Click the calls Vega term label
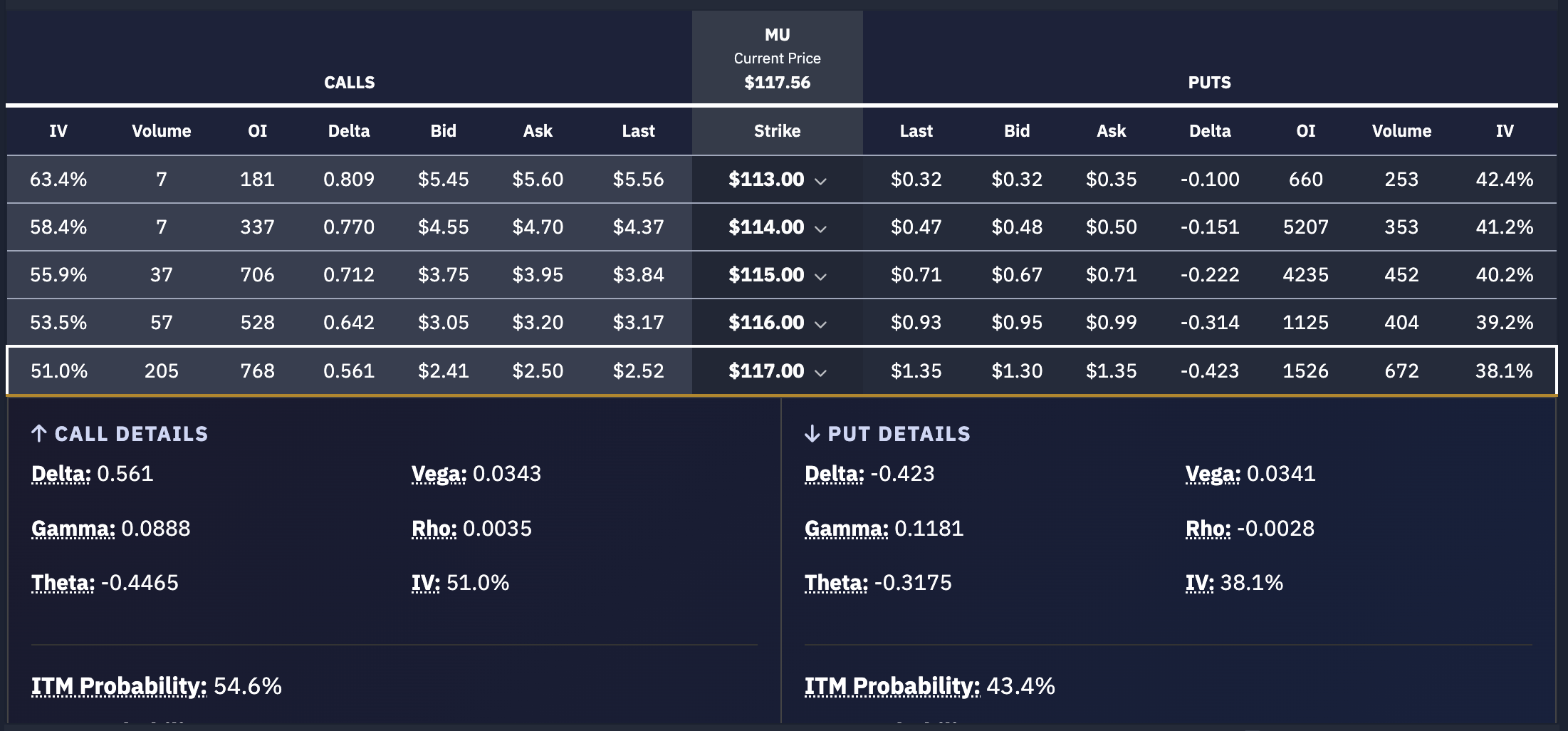The image size is (1568, 731). click(439, 474)
